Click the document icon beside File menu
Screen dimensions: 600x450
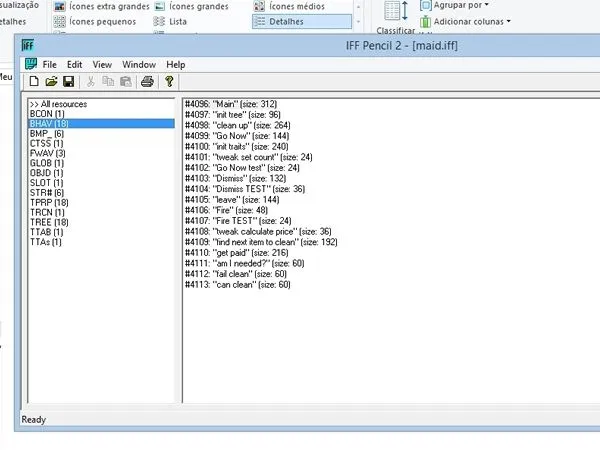coord(31,64)
